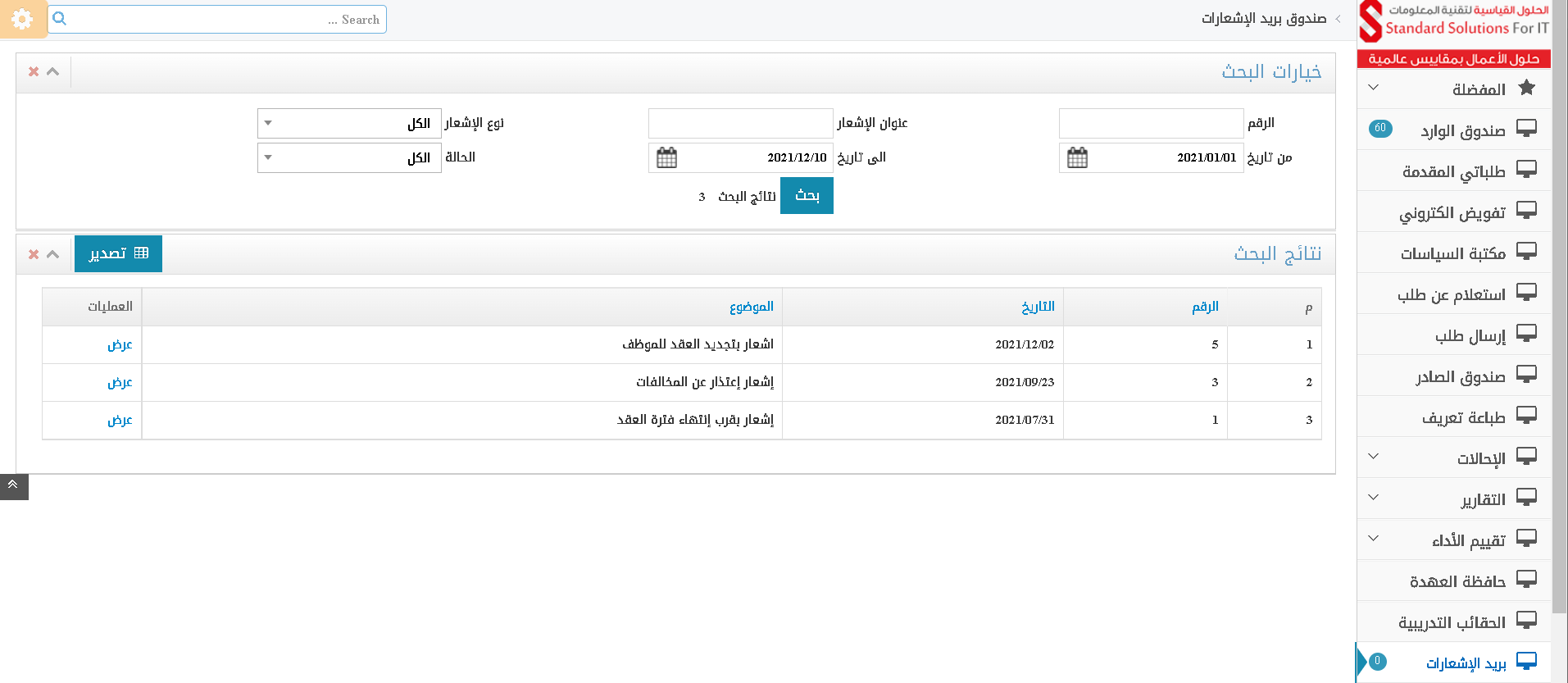Click the 'عنوان الإشعار' text field
This screenshot has height=683, width=1568.
tap(740, 124)
